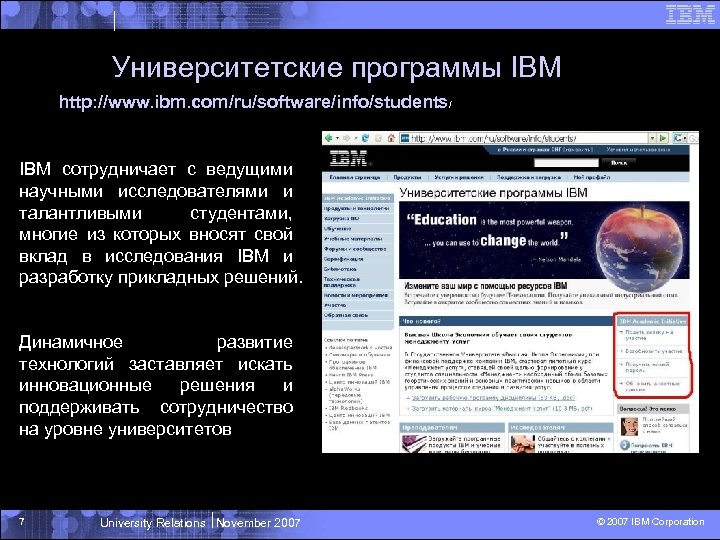Click the green Go arrow next to address bar
Image resolution: width=720 pixels, height=540 pixels.
point(663,138)
